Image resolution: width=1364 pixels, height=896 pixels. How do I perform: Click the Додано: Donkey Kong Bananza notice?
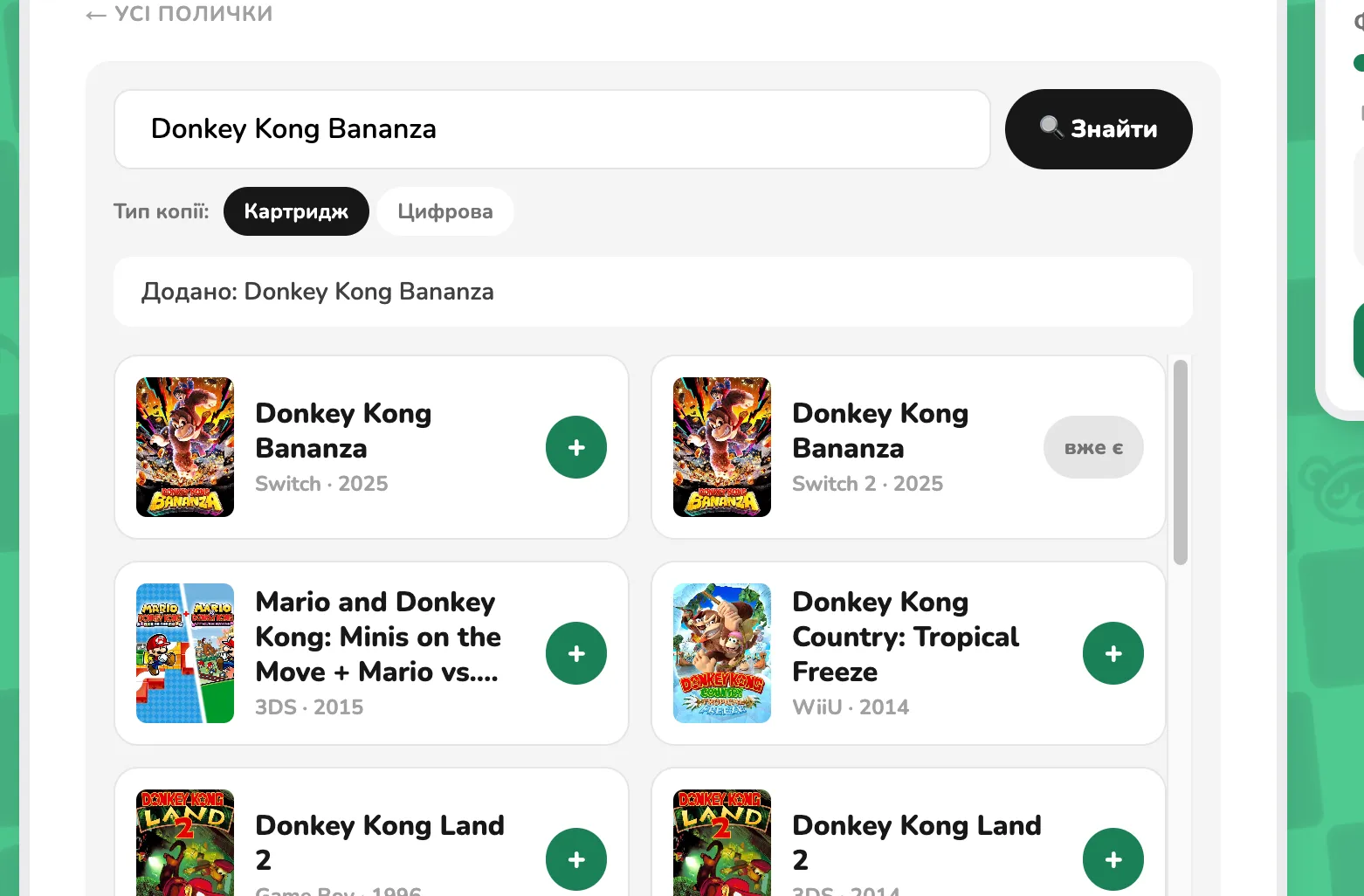point(653,292)
